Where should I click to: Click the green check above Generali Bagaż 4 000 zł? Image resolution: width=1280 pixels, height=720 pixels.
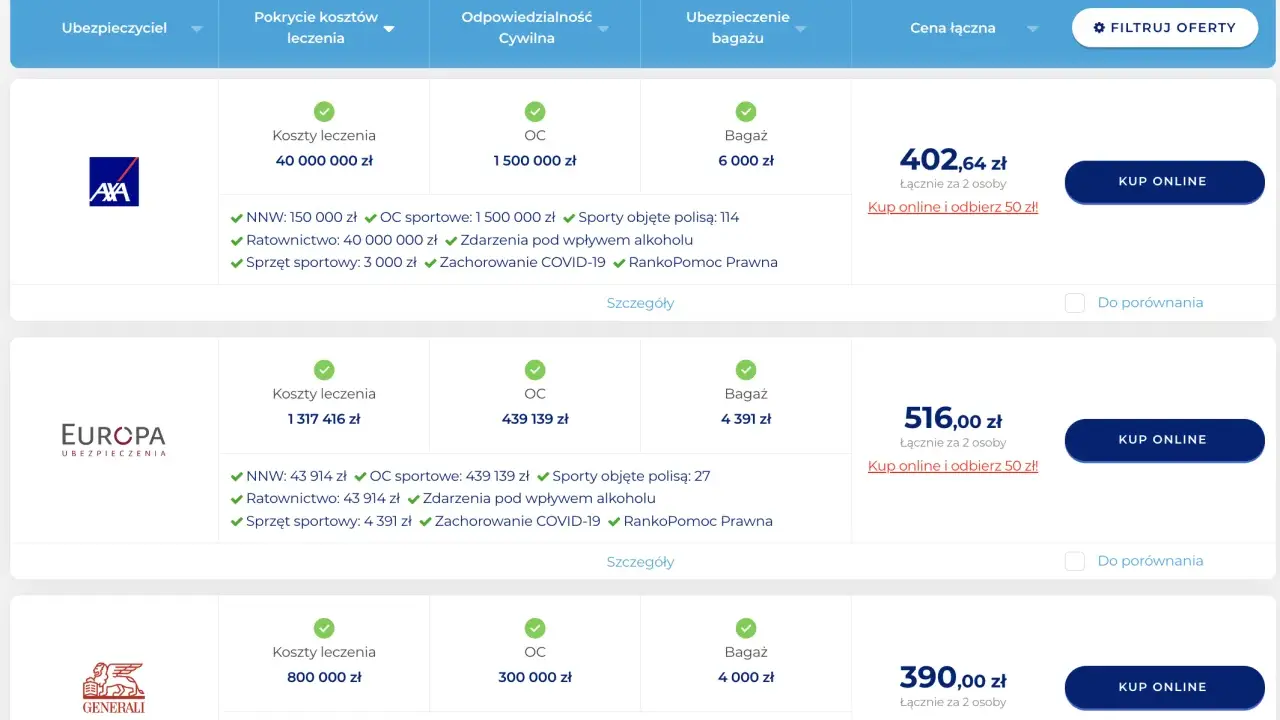(x=746, y=628)
